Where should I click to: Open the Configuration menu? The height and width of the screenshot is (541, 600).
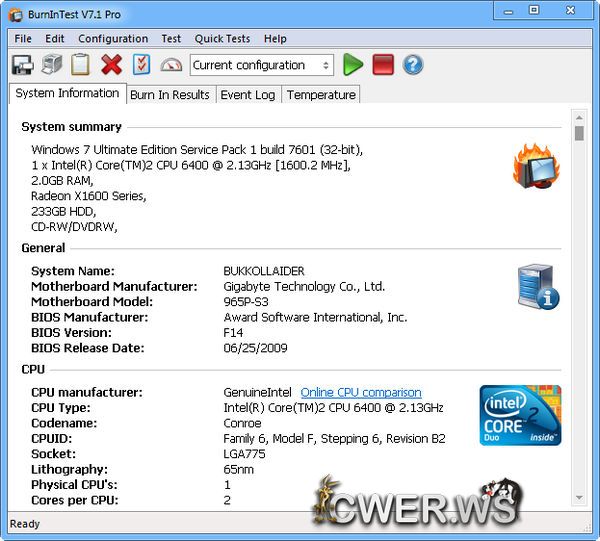[x=113, y=39]
